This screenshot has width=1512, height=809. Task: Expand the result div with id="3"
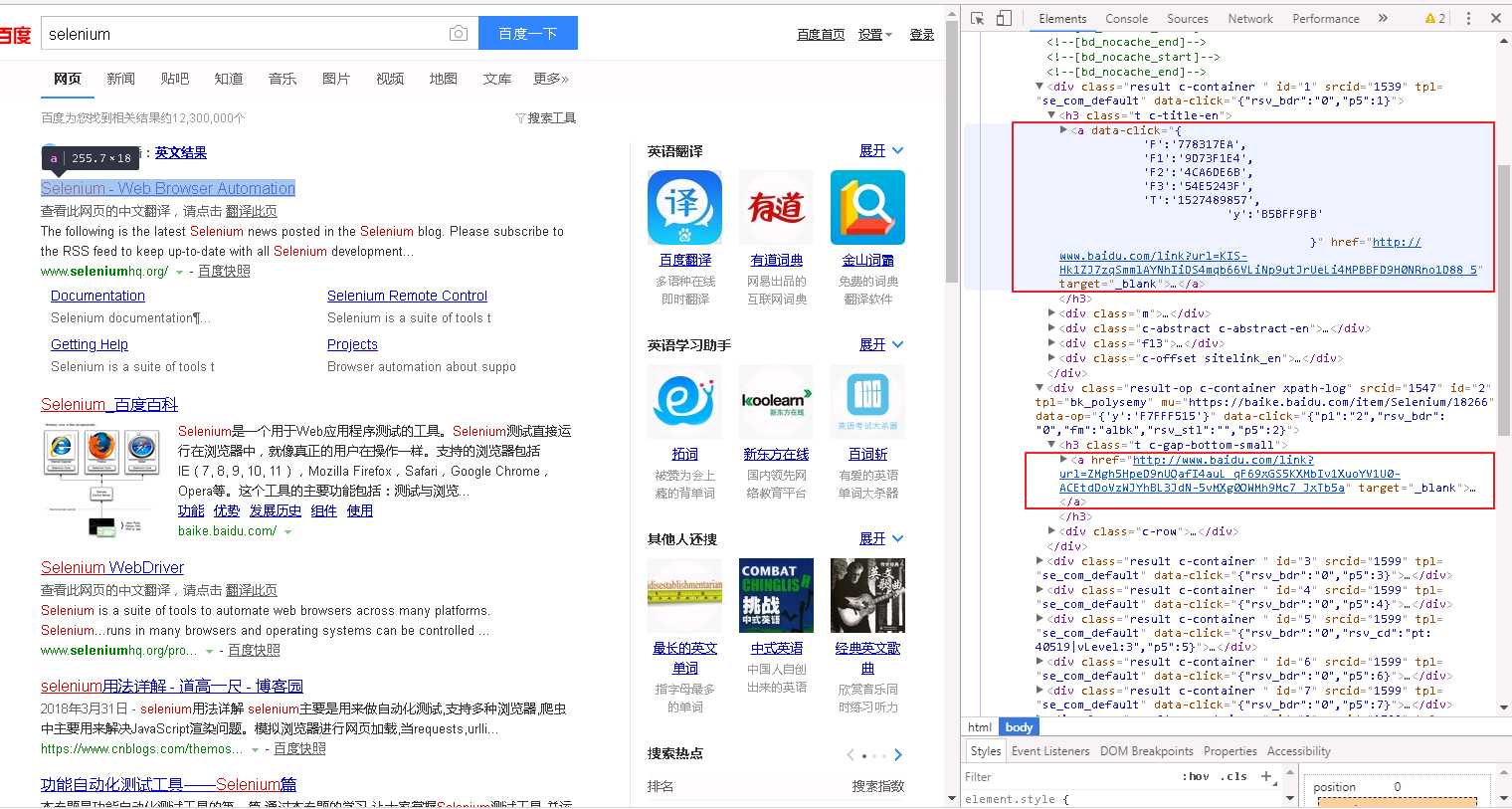[x=1039, y=561]
